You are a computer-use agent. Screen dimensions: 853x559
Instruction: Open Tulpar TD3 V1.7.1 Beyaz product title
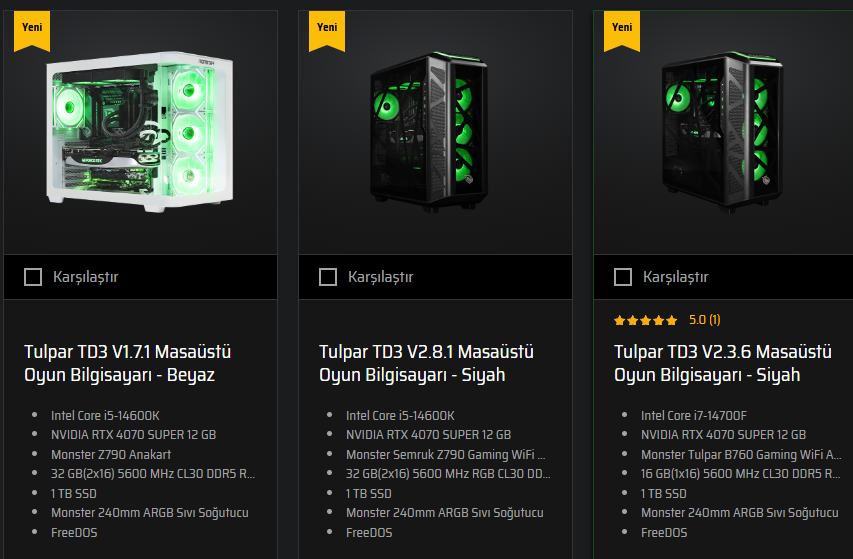(x=128, y=363)
